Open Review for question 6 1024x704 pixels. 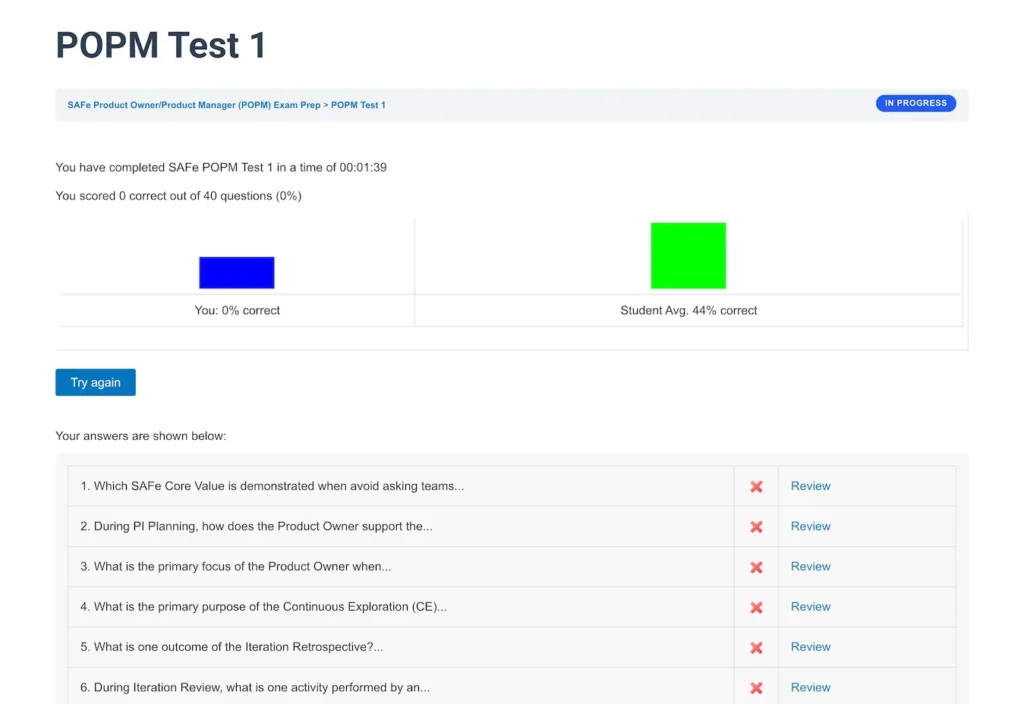[x=810, y=687]
